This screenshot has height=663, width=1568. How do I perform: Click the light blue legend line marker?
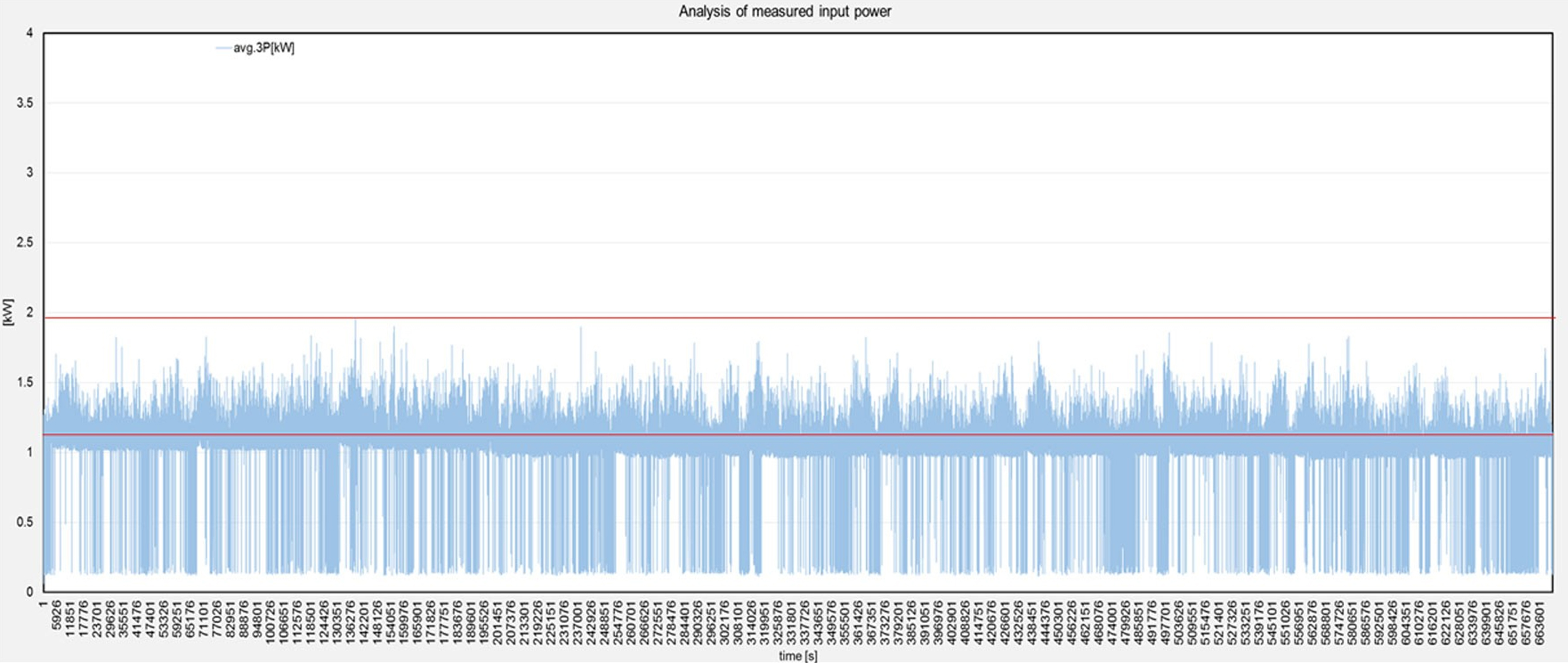pyautogui.click(x=223, y=48)
